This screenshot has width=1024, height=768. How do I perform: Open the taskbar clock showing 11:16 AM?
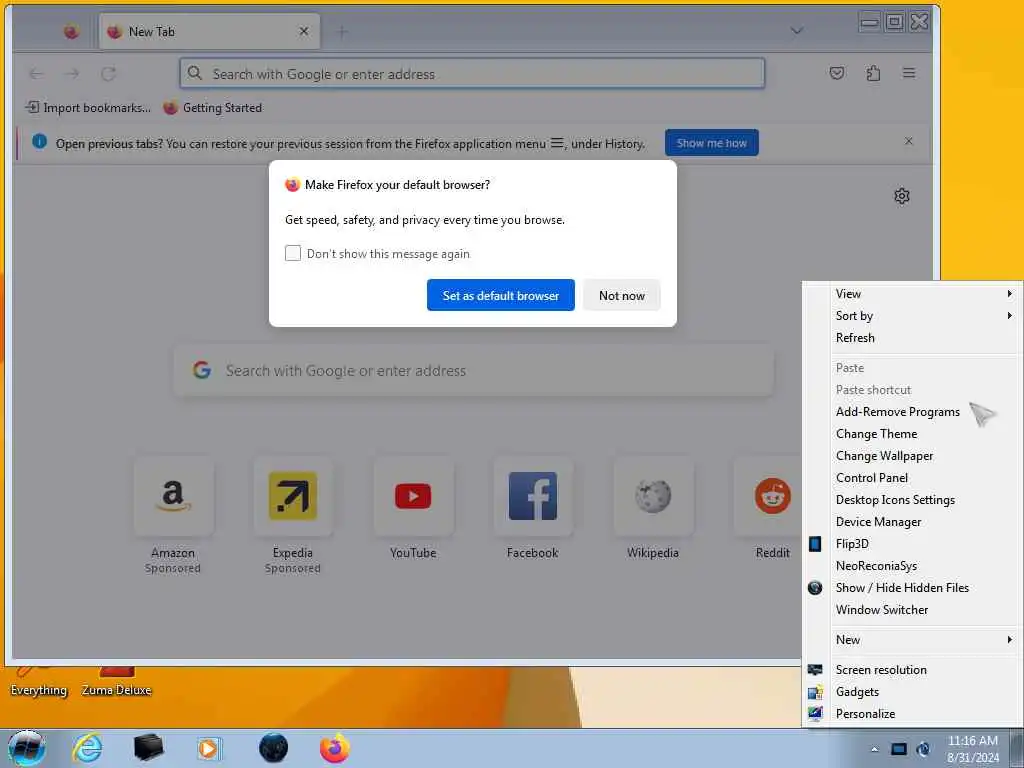[x=973, y=749]
